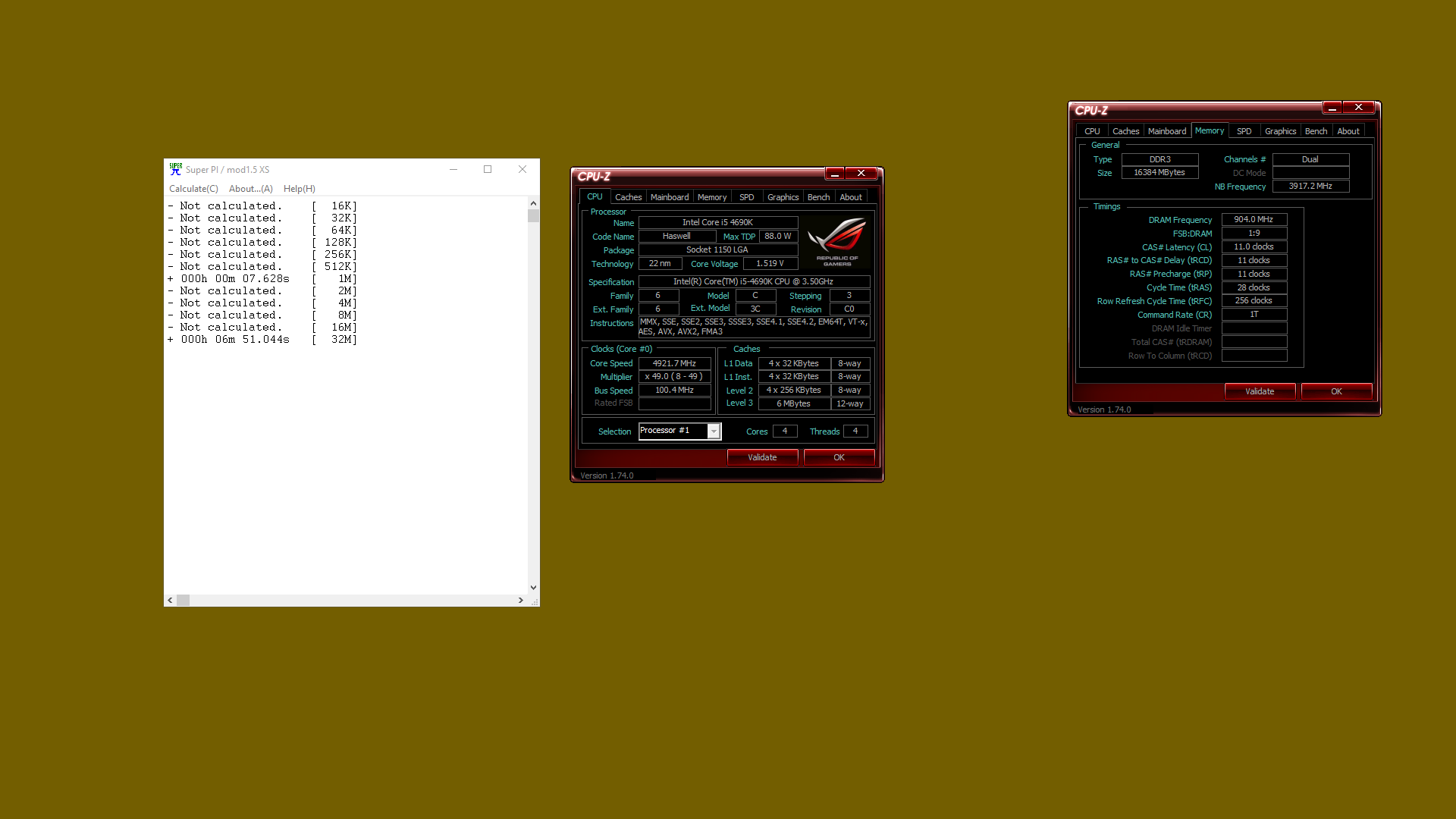Viewport: 1456px width, 819px height.
Task: Open the Help(H) menu in Super PI
Action: (x=300, y=189)
